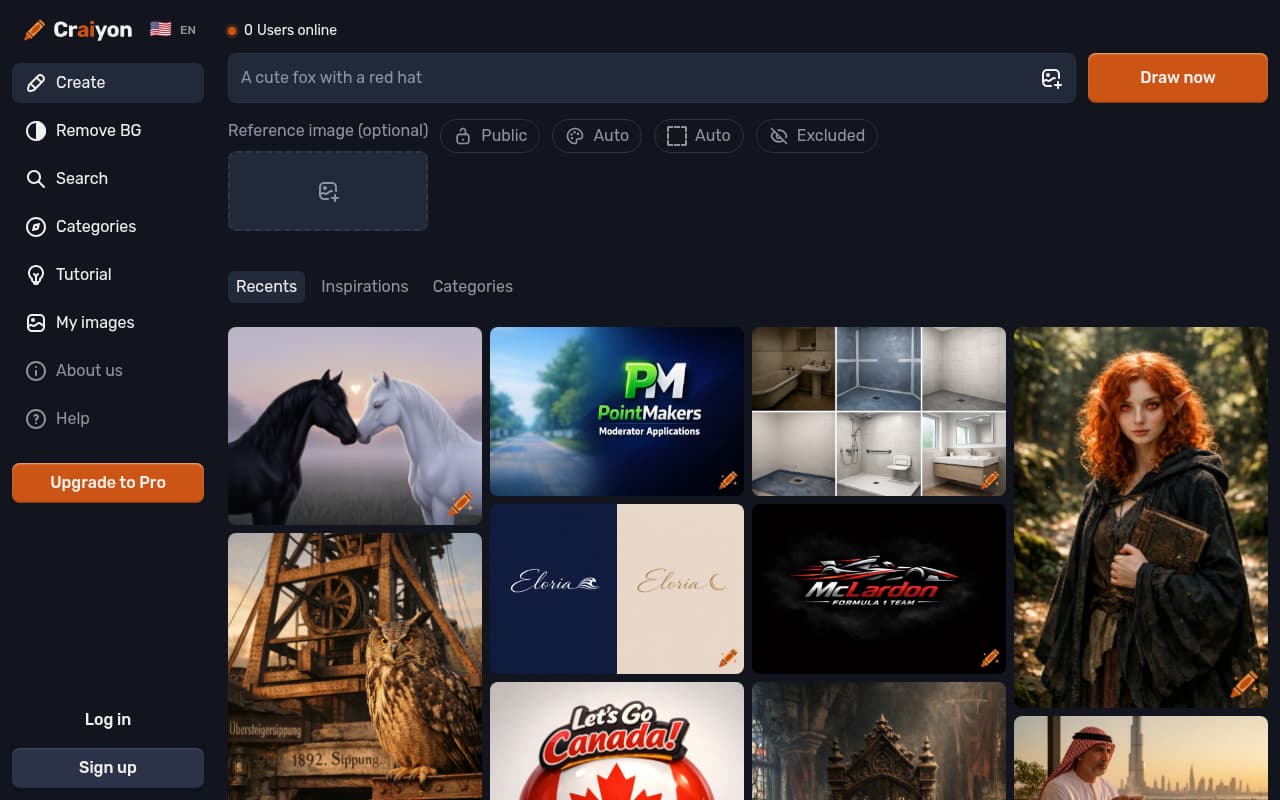1280x800 pixels.
Task: Click the Craiyon pencil logo icon
Action: (x=34, y=30)
